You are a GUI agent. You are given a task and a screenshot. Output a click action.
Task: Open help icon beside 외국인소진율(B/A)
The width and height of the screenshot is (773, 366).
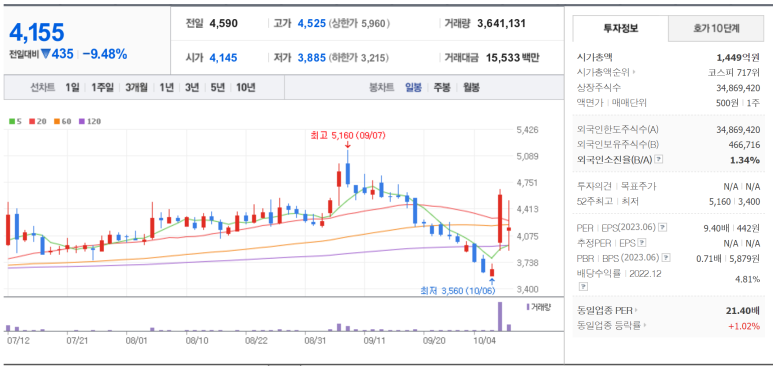pos(659,160)
